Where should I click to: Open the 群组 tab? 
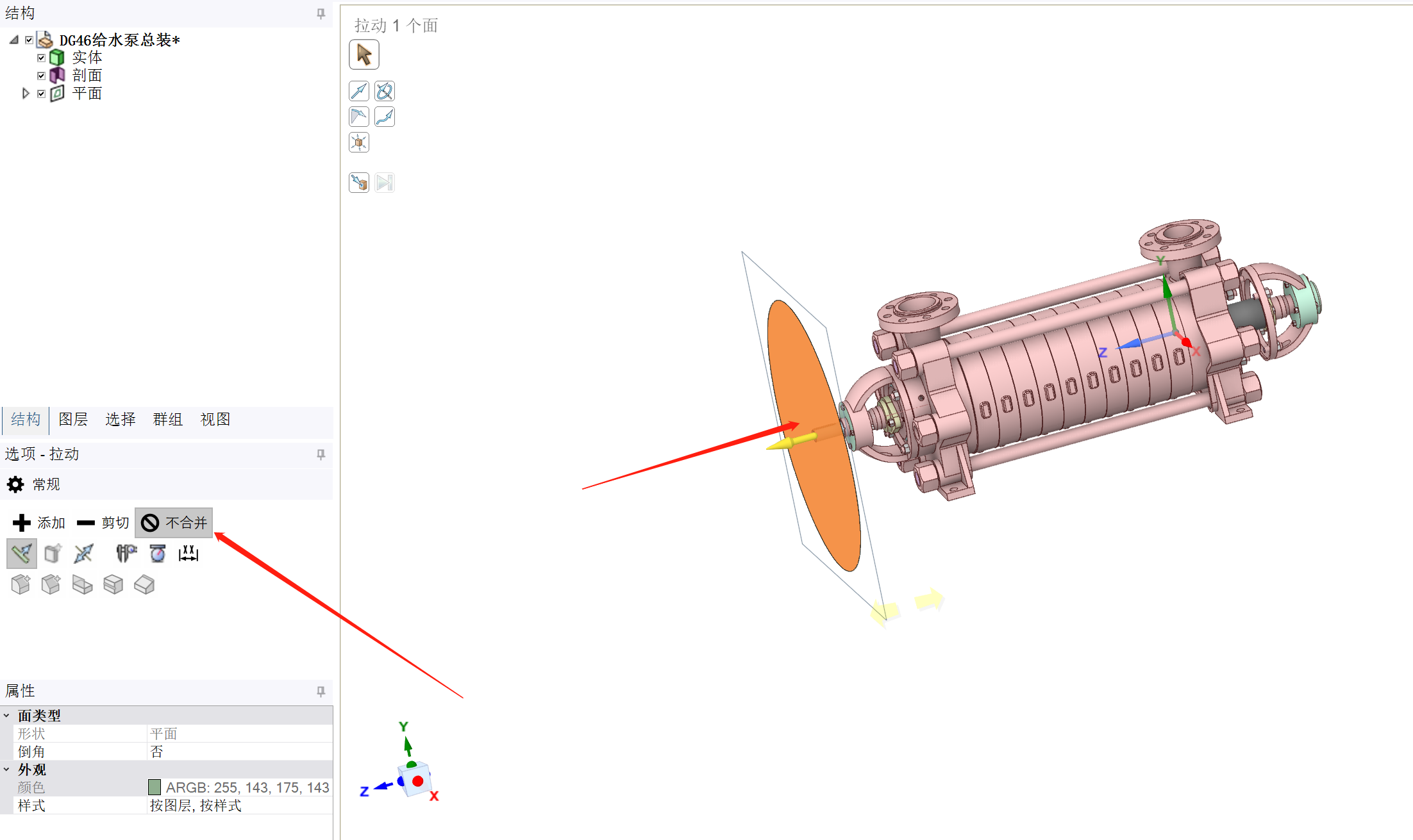pos(167,419)
